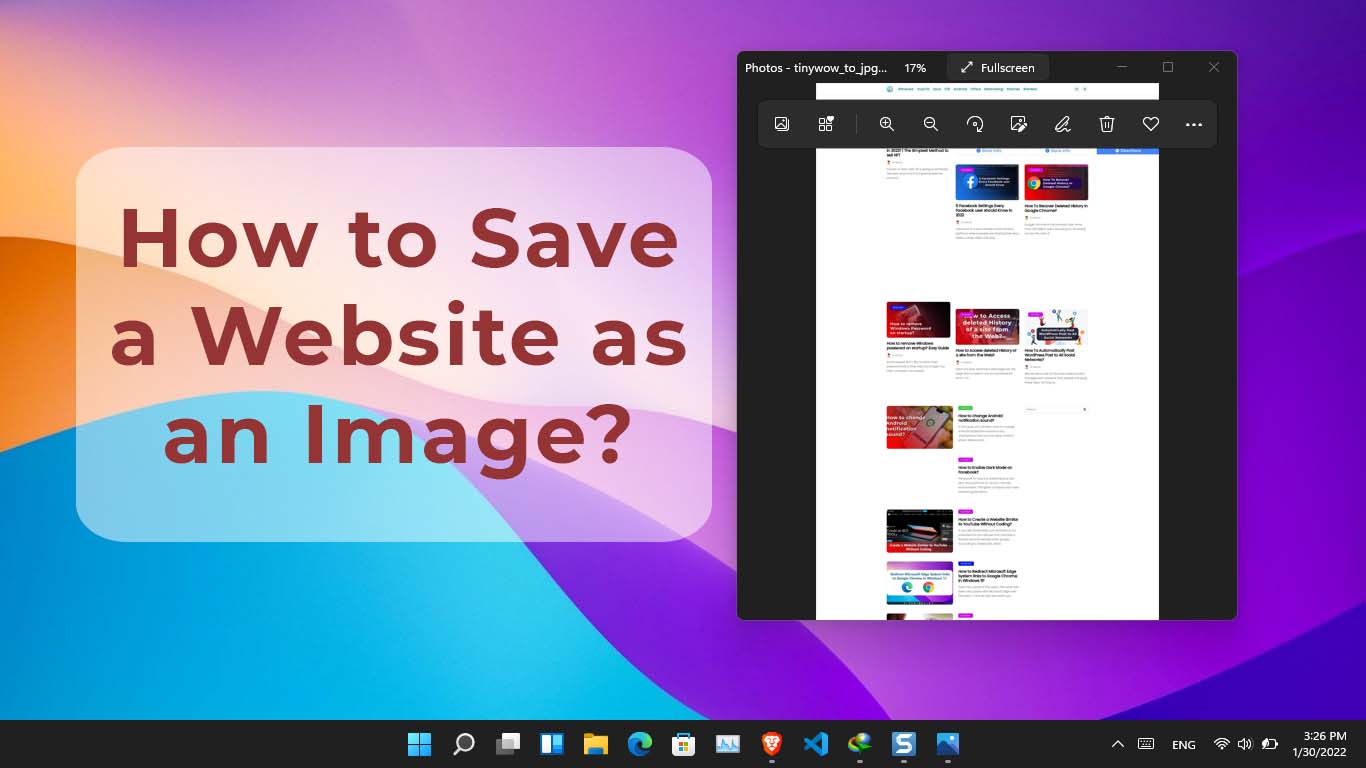Viewport: 1366px width, 768px height.
Task: Zoom out of the photo
Action: (930, 124)
